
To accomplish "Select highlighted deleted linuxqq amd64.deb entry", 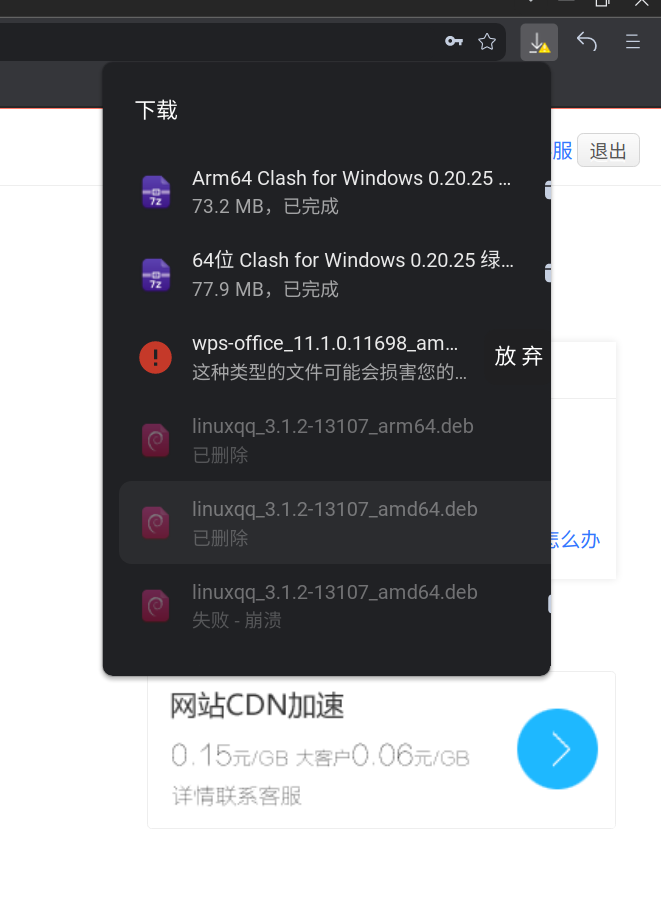I will point(334,522).
